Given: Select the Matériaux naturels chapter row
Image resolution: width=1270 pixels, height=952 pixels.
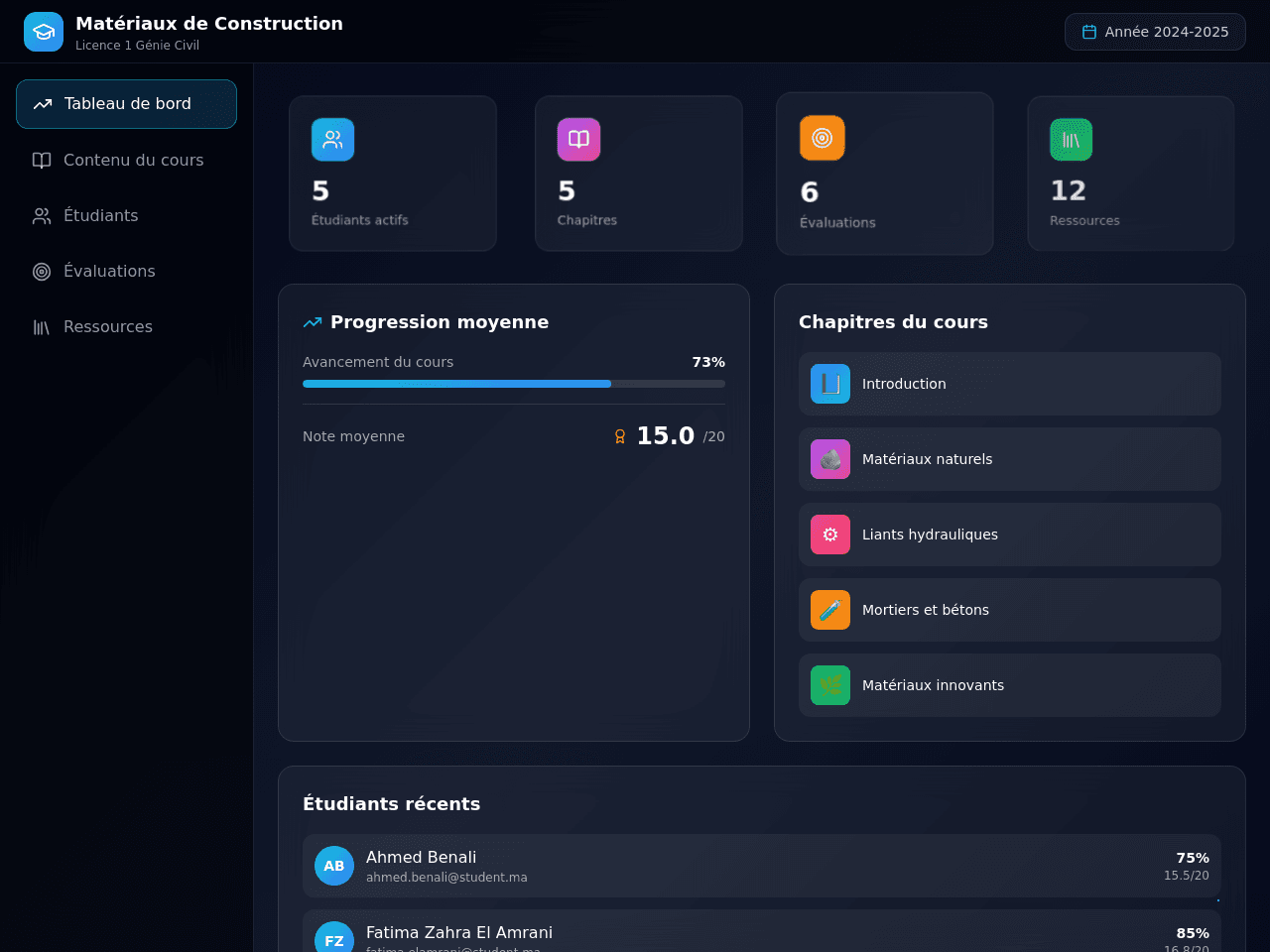Looking at the screenshot, I should [1010, 459].
